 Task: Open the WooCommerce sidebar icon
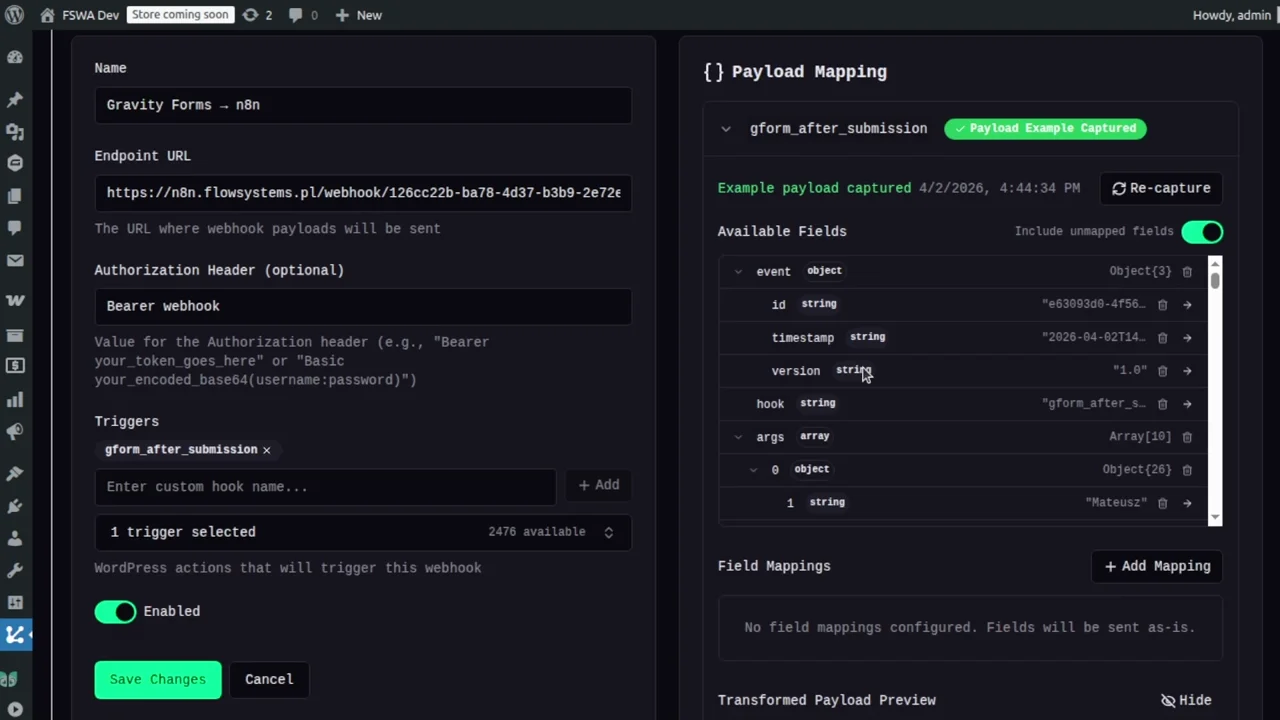15,300
